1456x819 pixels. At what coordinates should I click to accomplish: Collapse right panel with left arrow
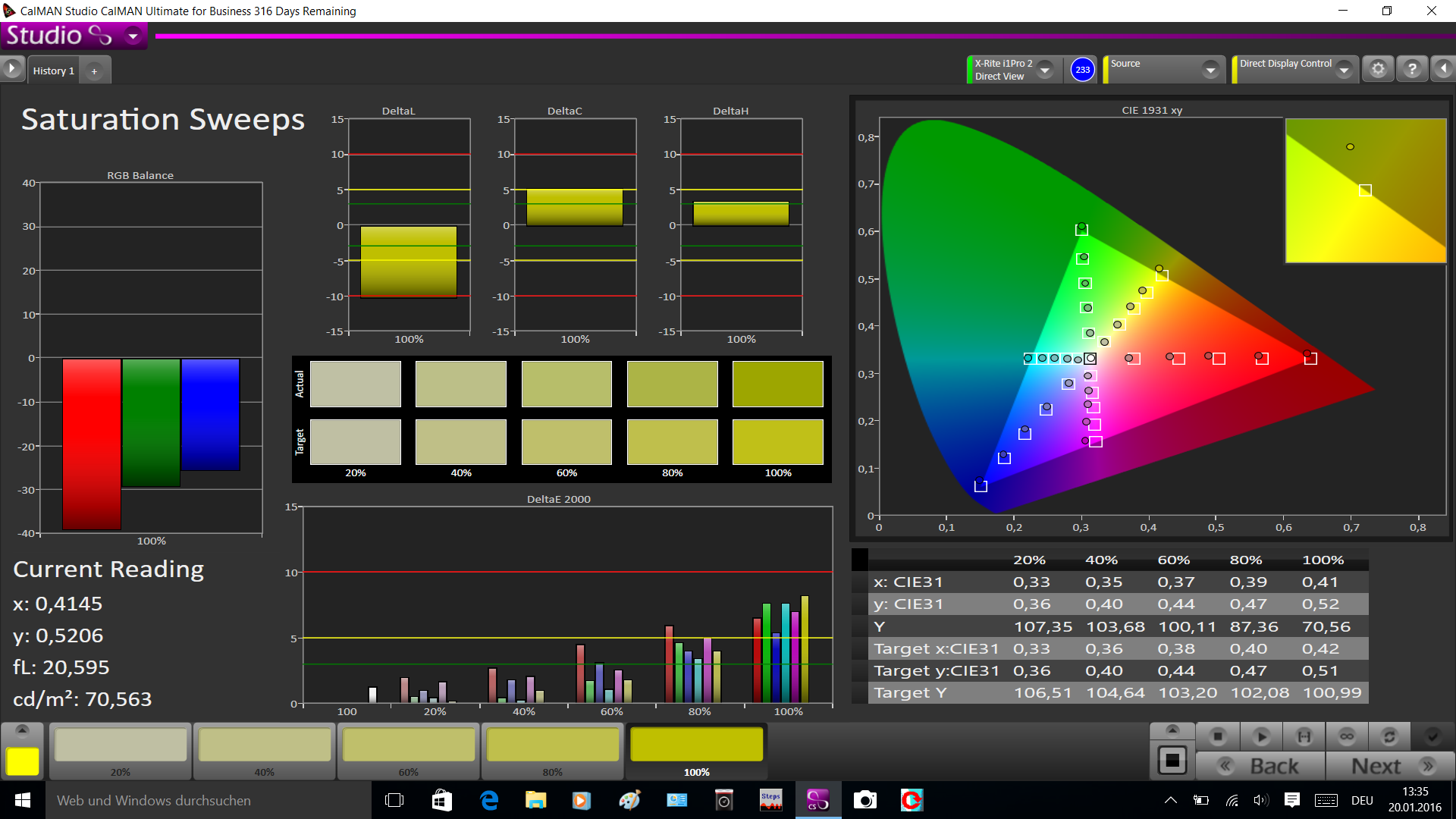click(x=1443, y=69)
